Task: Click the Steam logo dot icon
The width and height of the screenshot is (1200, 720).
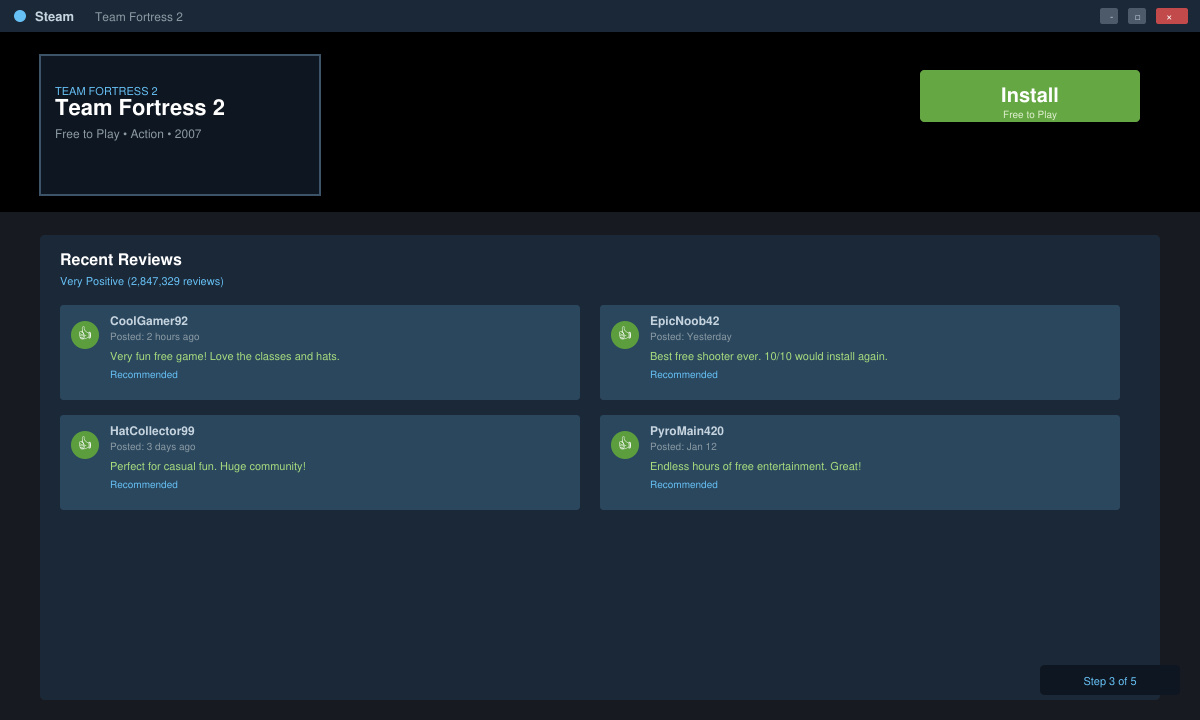Action: (20, 16)
